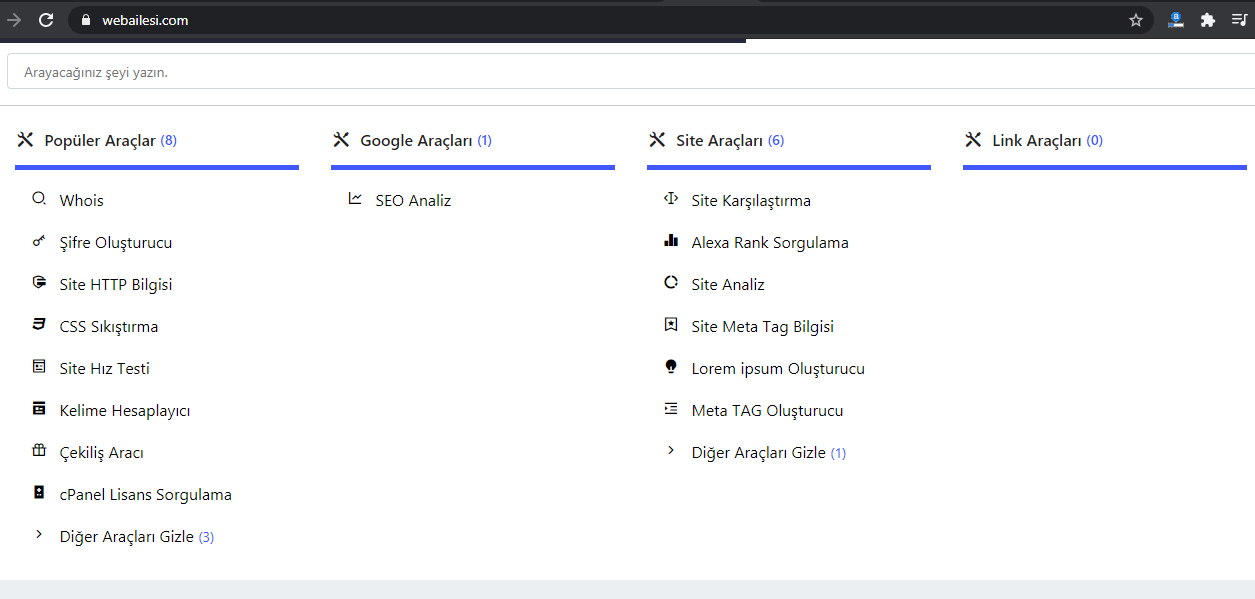
Task: Open the Site Hız Testi link
Action: click(105, 369)
